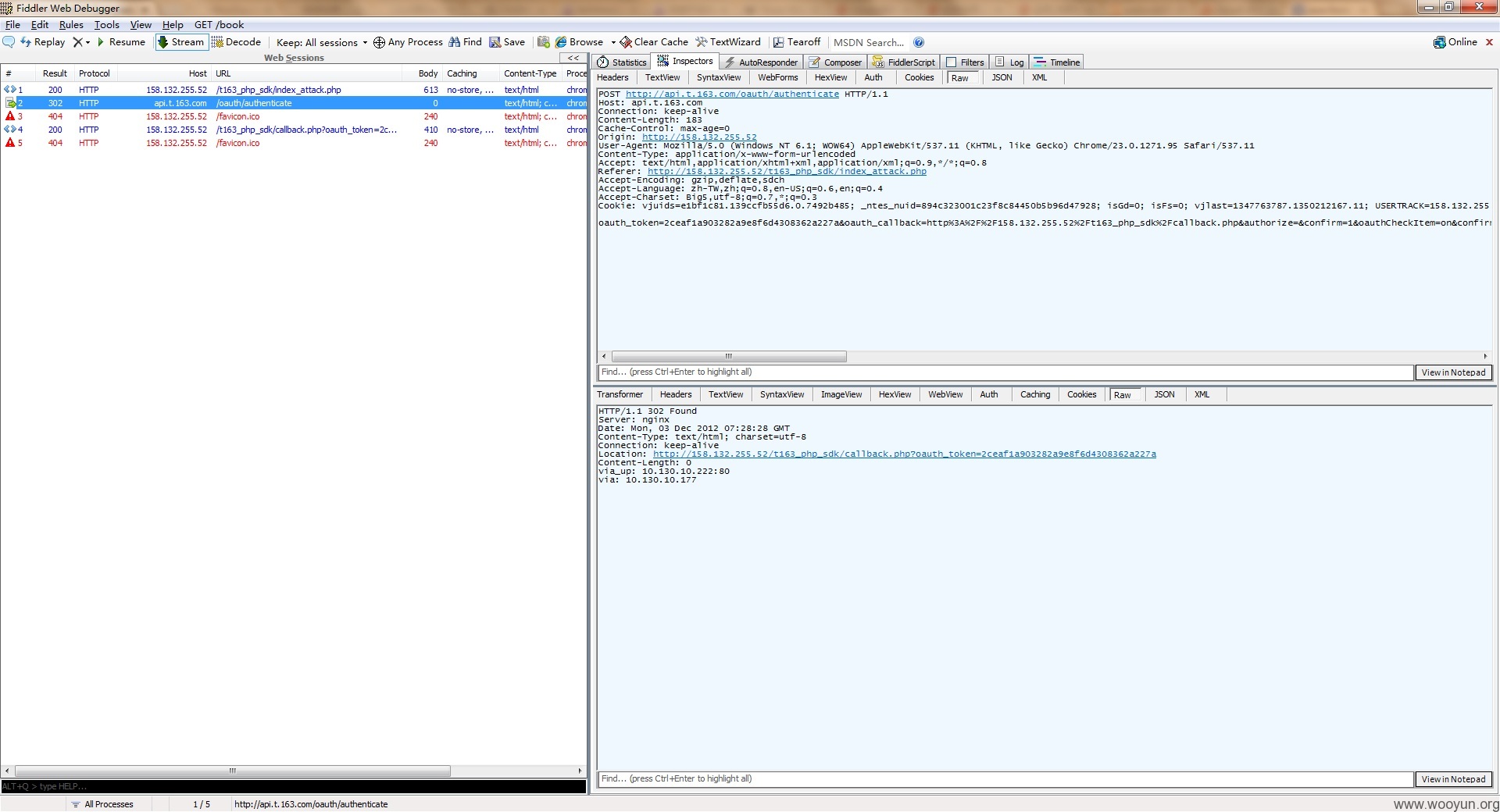Click request View in Notepad button

point(1453,372)
